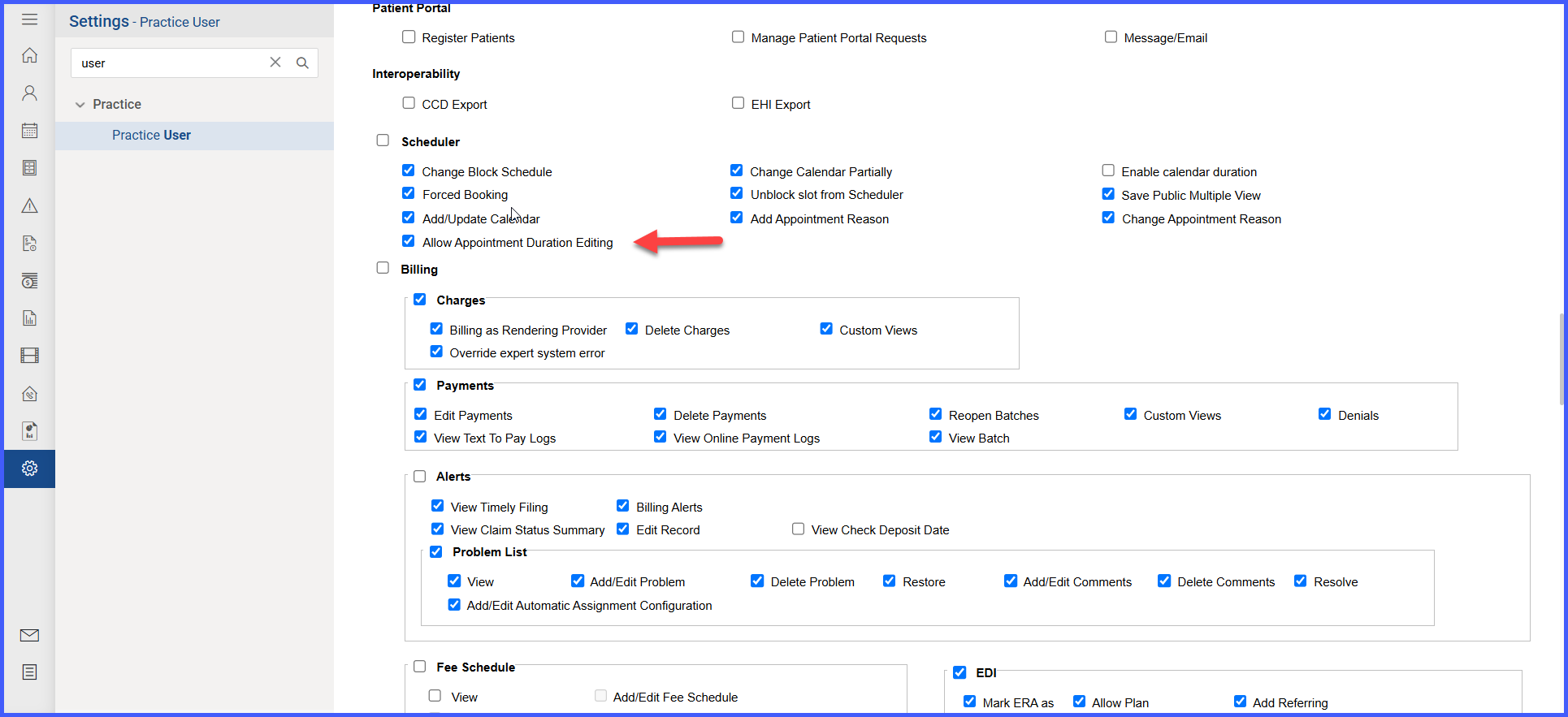Click the alerts triangle icon in sidebar
The width and height of the screenshot is (1568, 717).
pos(29,205)
